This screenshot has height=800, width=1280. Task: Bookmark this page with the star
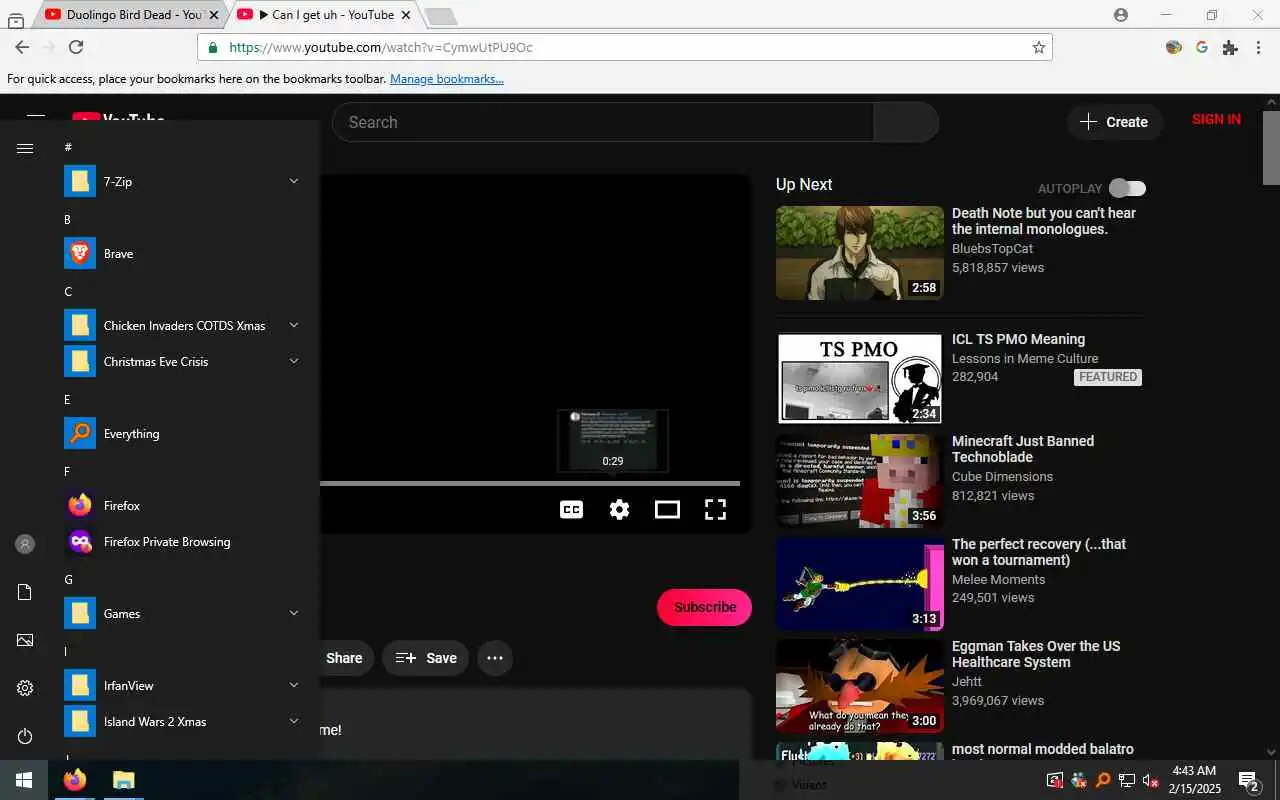tap(1038, 47)
